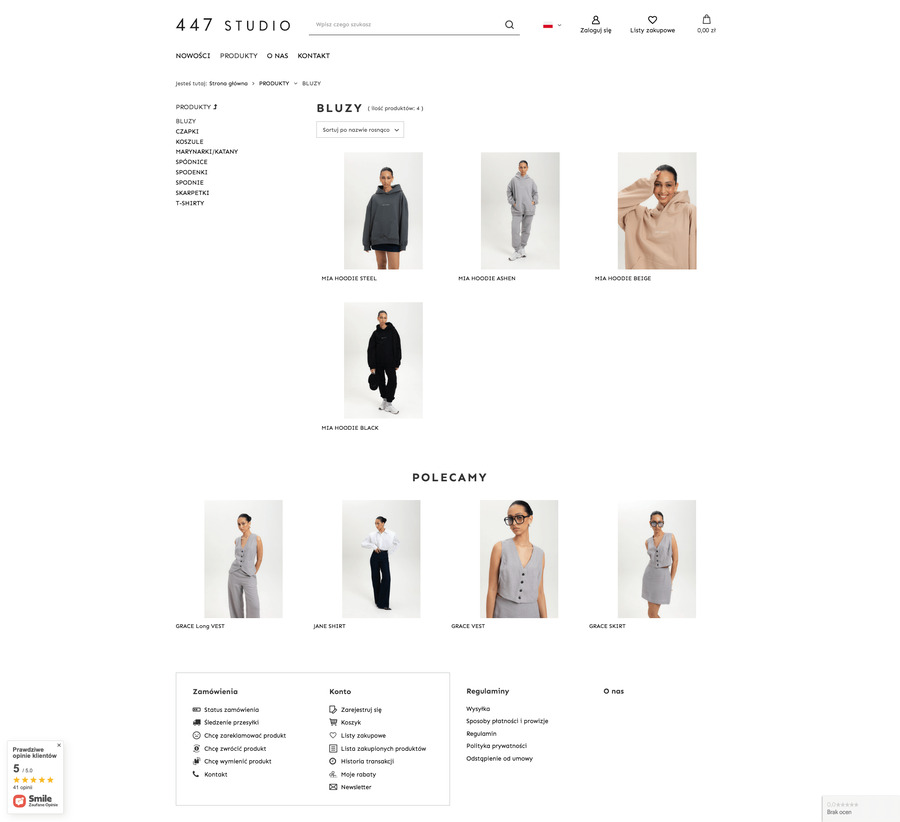900x822 pixels.
Task: Open the JANE SHIRT recommended product image
Action: click(x=381, y=559)
